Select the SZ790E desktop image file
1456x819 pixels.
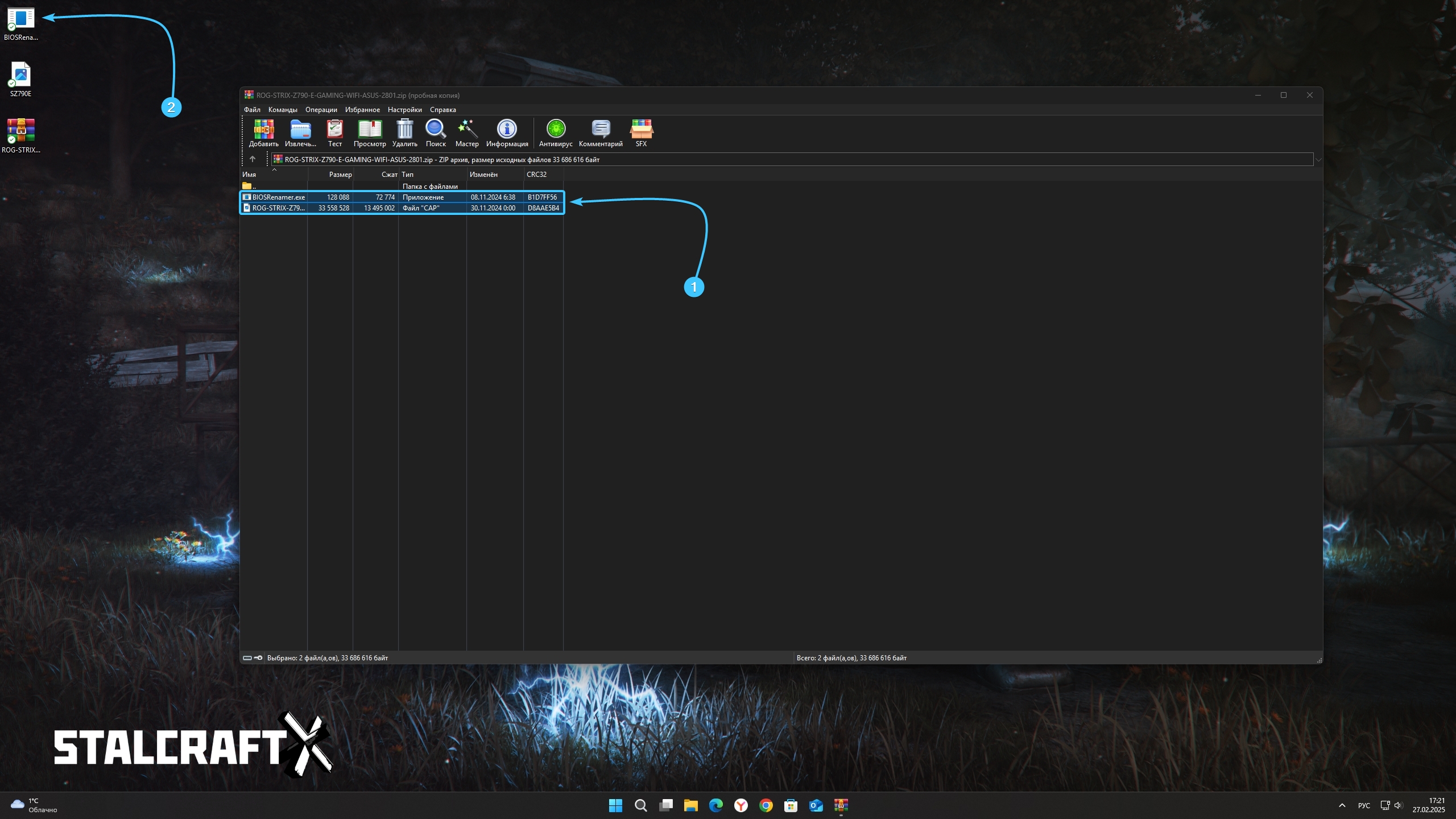coord(21,80)
